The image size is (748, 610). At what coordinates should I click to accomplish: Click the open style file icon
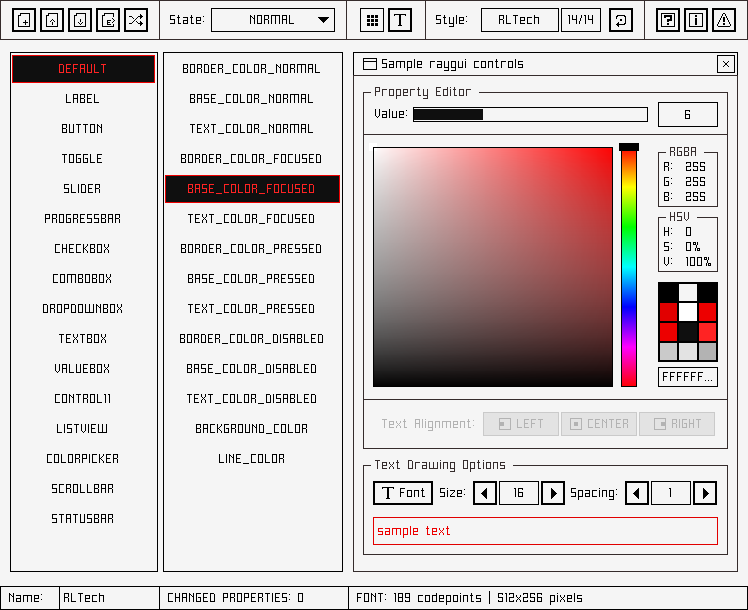(x=52, y=20)
